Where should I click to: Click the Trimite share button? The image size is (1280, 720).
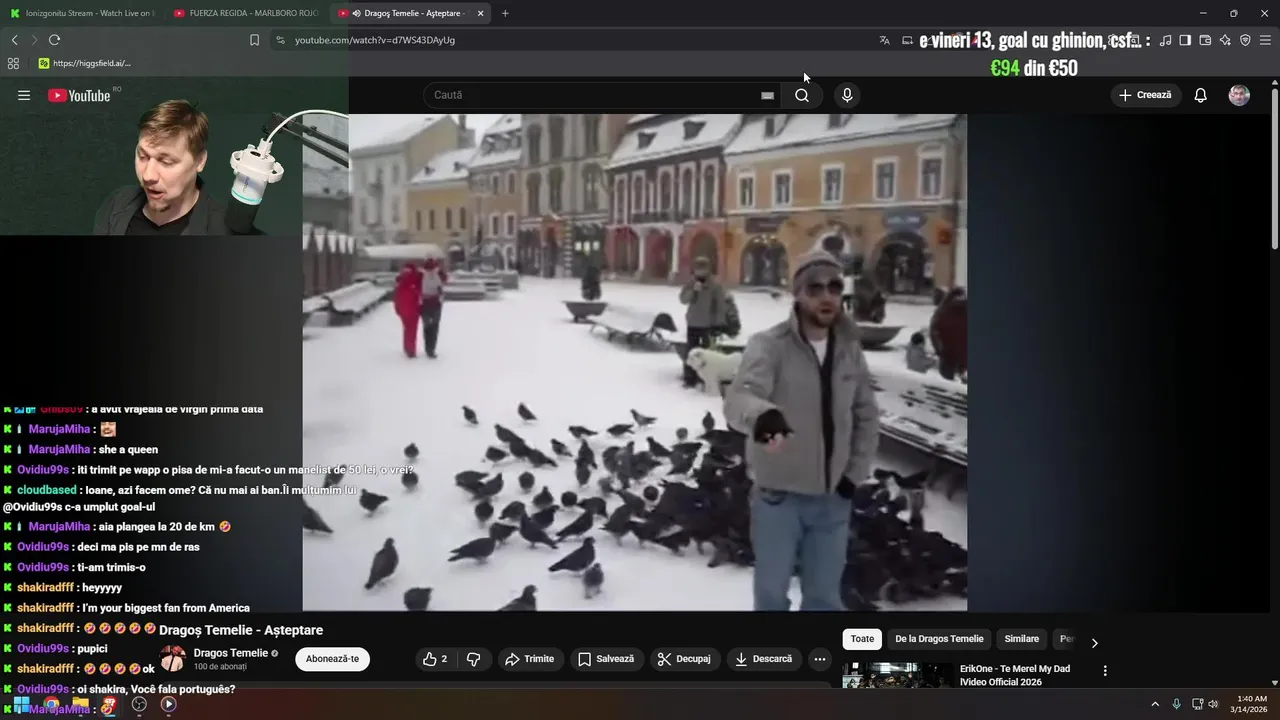[x=529, y=659]
